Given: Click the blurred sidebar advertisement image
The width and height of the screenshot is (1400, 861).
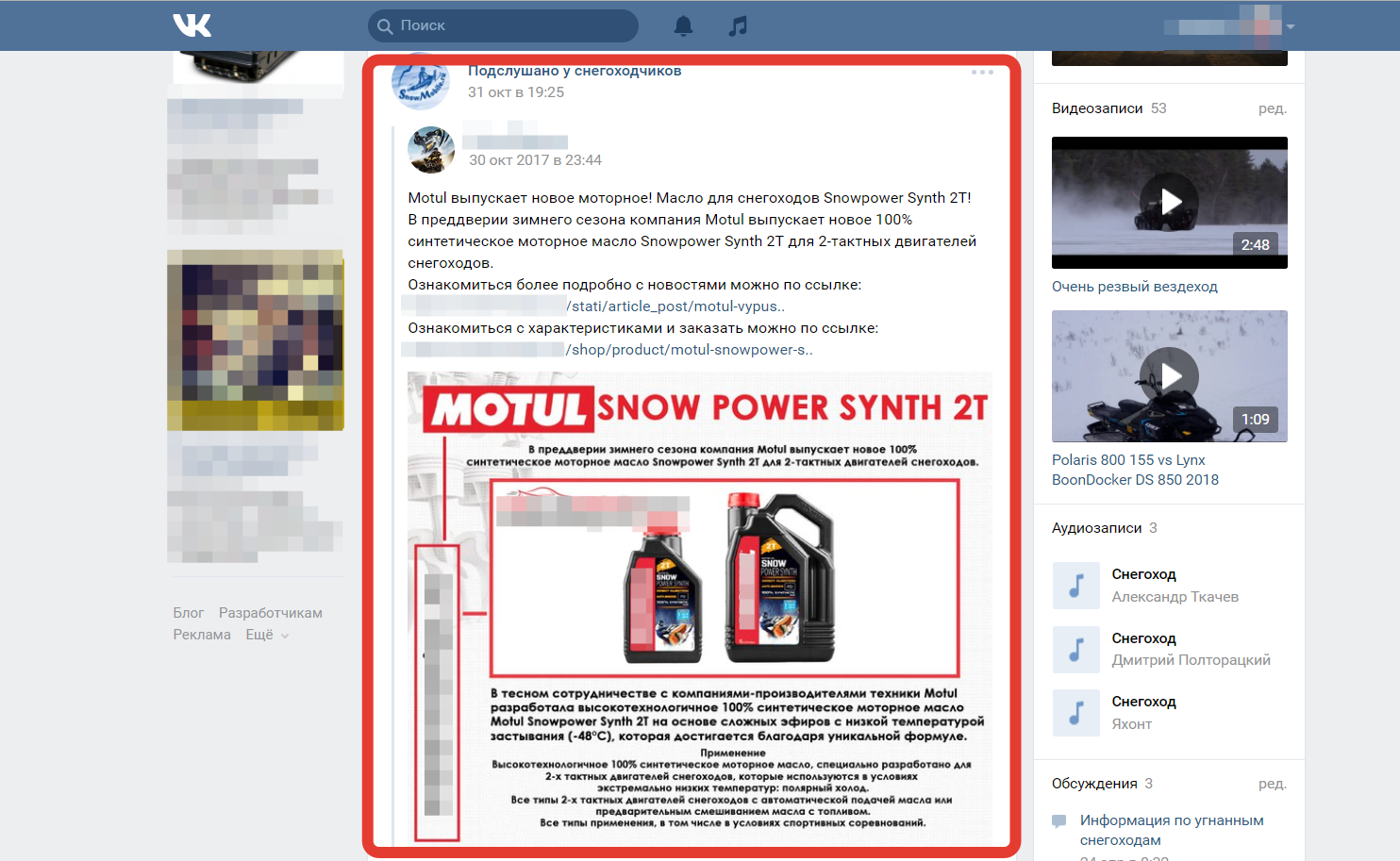Looking at the screenshot, I should pyautogui.click(x=256, y=340).
